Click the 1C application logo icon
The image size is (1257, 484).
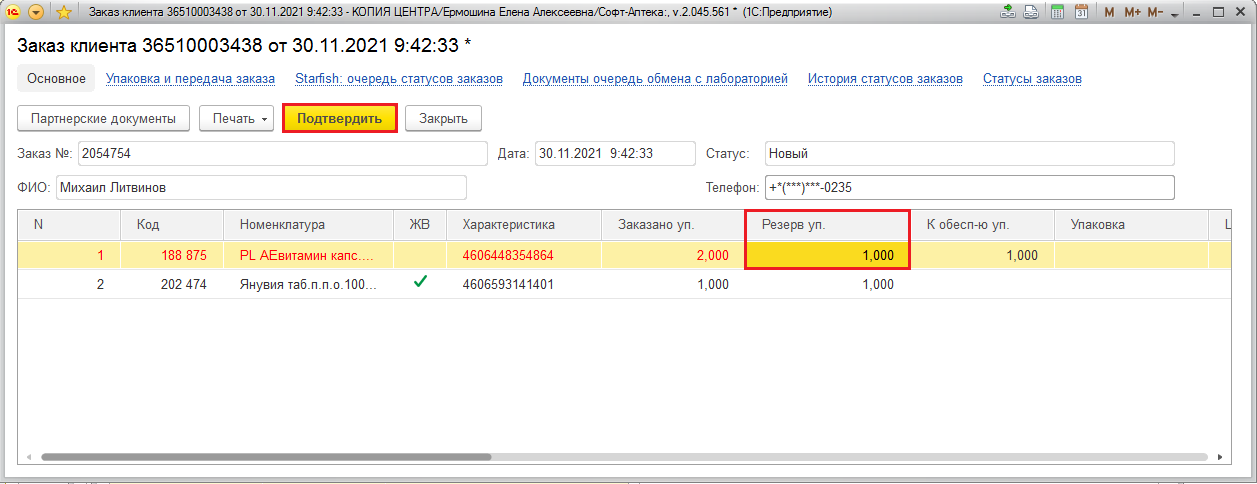click(13, 13)
